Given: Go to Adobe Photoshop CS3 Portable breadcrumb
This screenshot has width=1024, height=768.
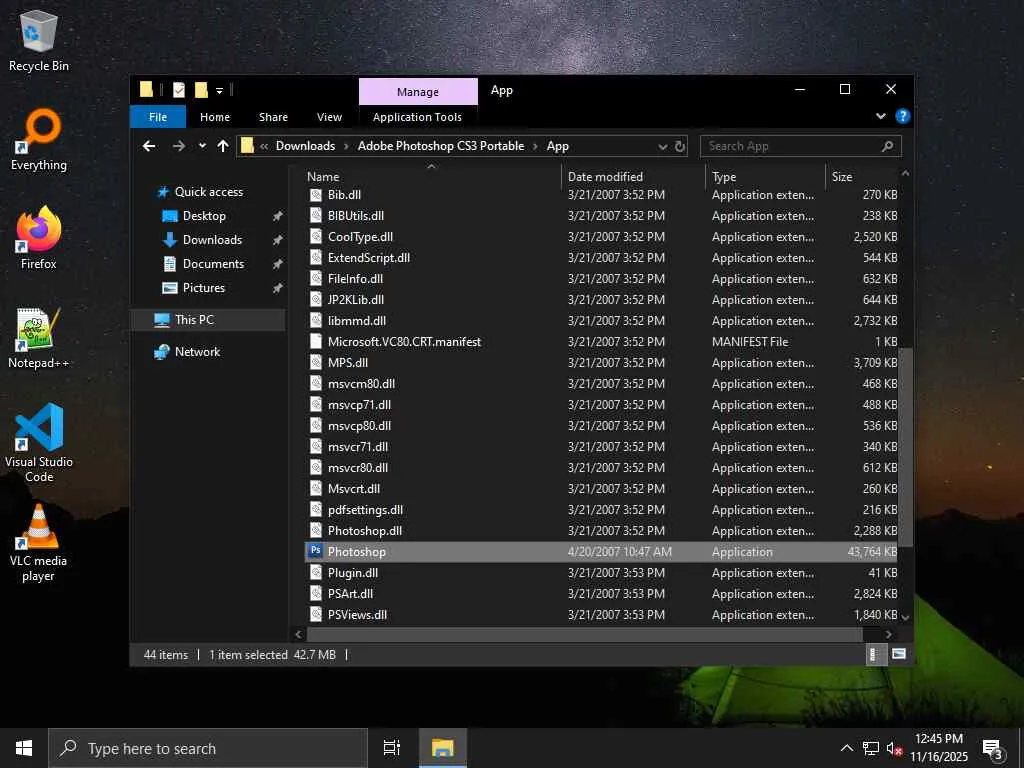Looking at the screenshot, I should click(441, 146).
